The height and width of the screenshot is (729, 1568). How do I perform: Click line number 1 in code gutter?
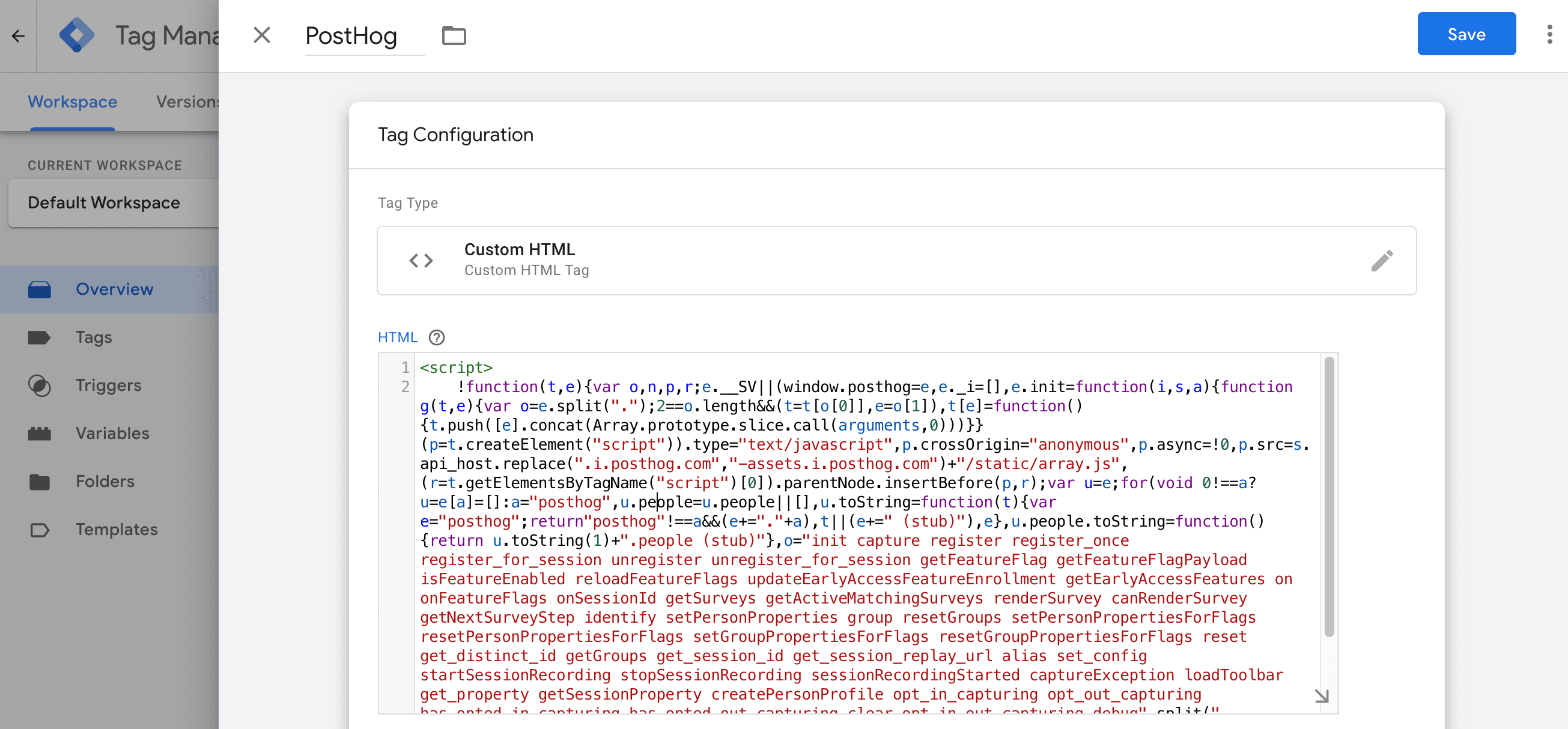pos(406,368)
